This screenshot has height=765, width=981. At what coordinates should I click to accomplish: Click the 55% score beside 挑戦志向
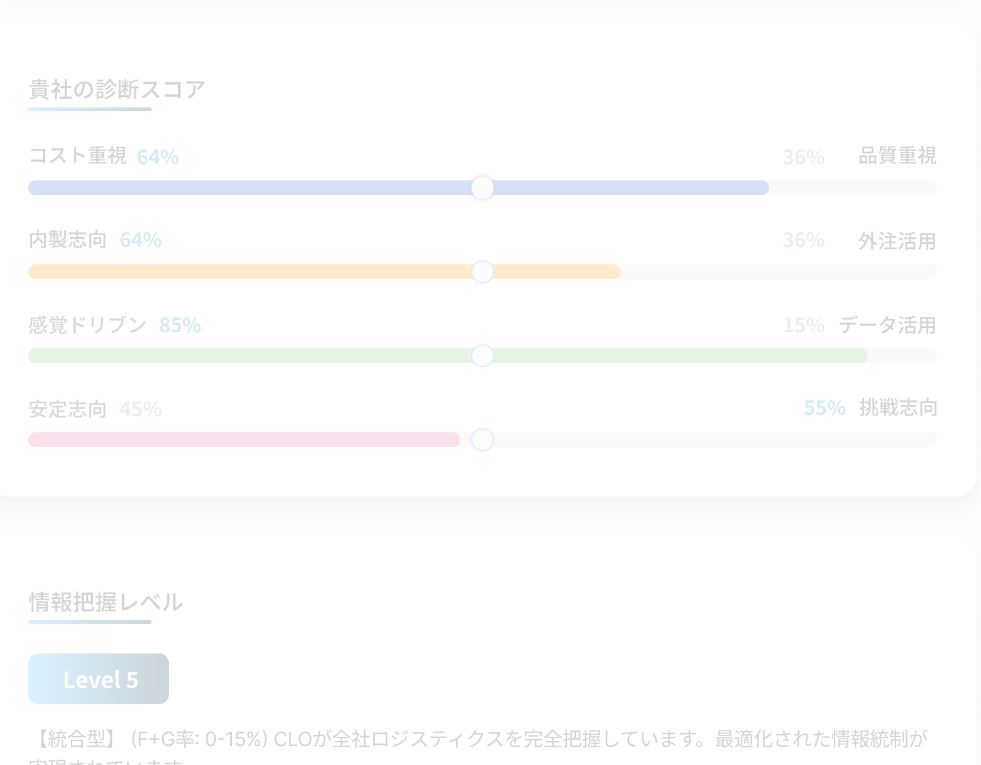[x=824, y=407]
